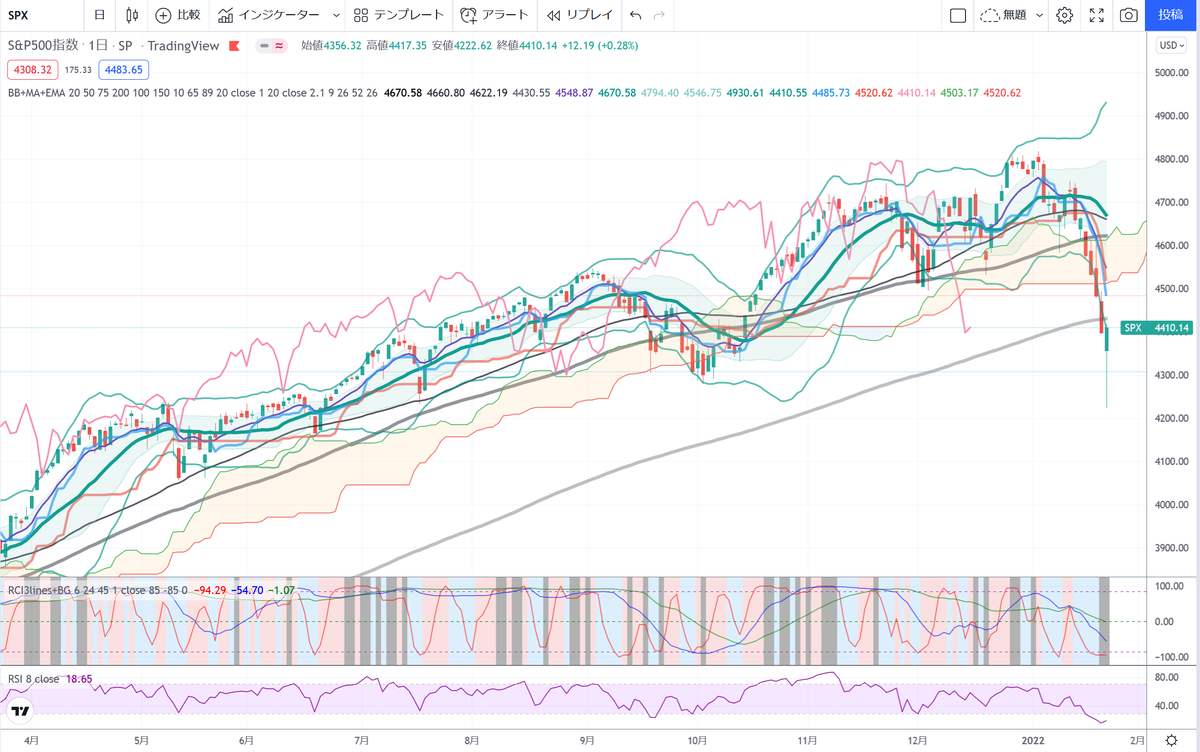Click the SPX 4410.14 price label on axis
The height and width of the screenshot is (752, 1200).
tap(1157, 328)
